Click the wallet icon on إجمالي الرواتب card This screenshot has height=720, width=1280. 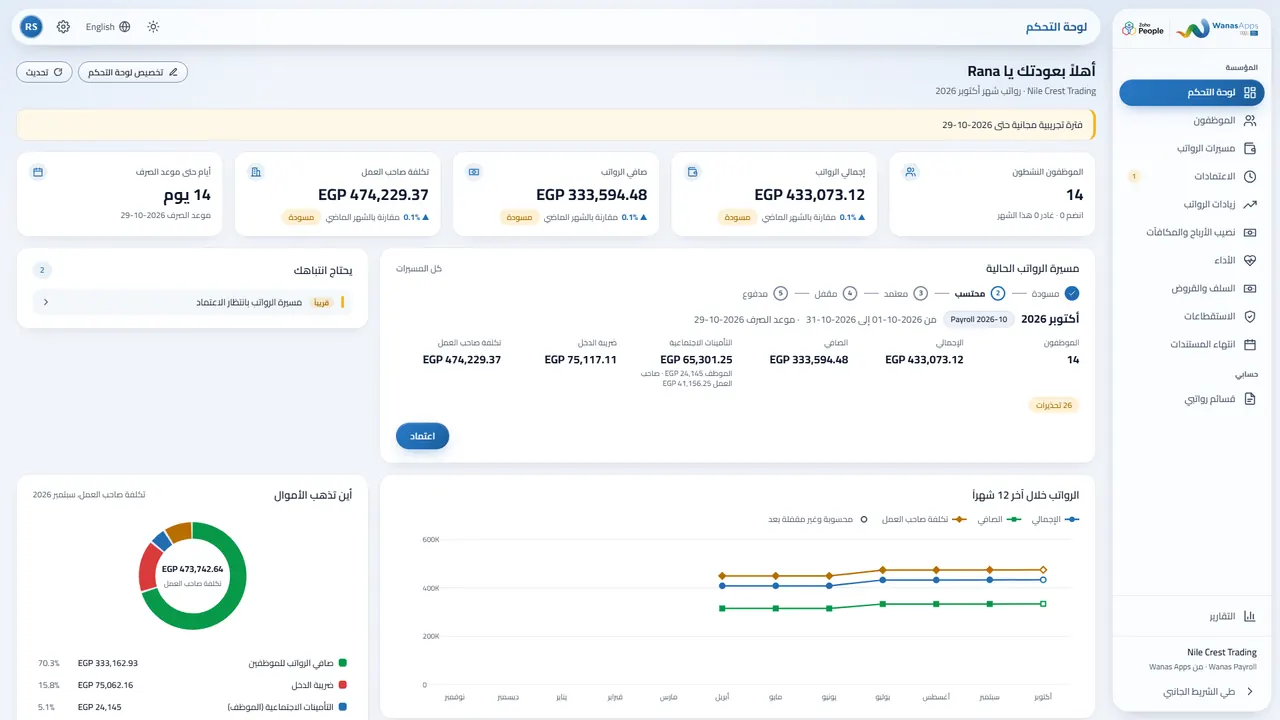(x=692, y=172)
